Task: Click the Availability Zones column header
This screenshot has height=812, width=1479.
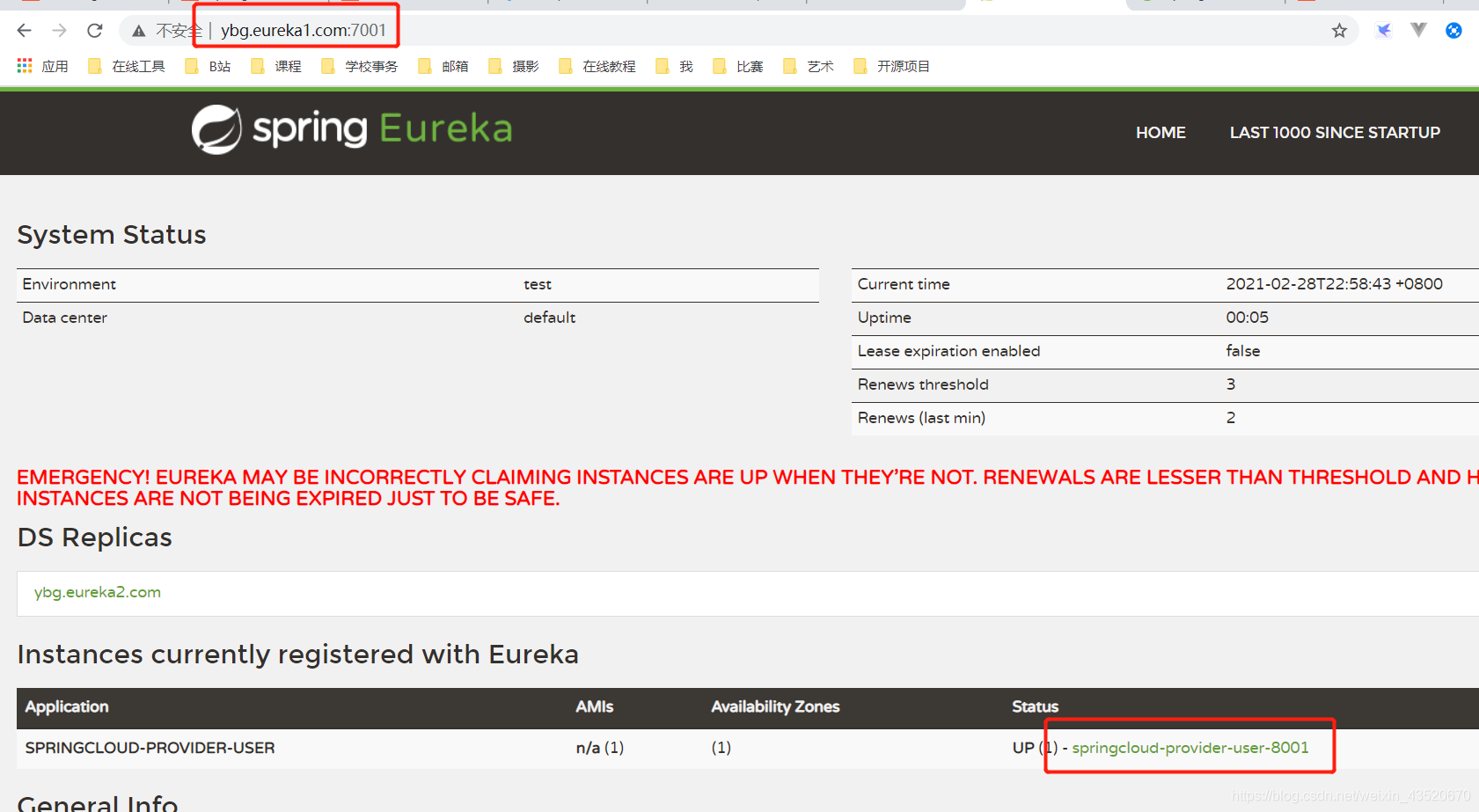Action: tap(775, 706)
